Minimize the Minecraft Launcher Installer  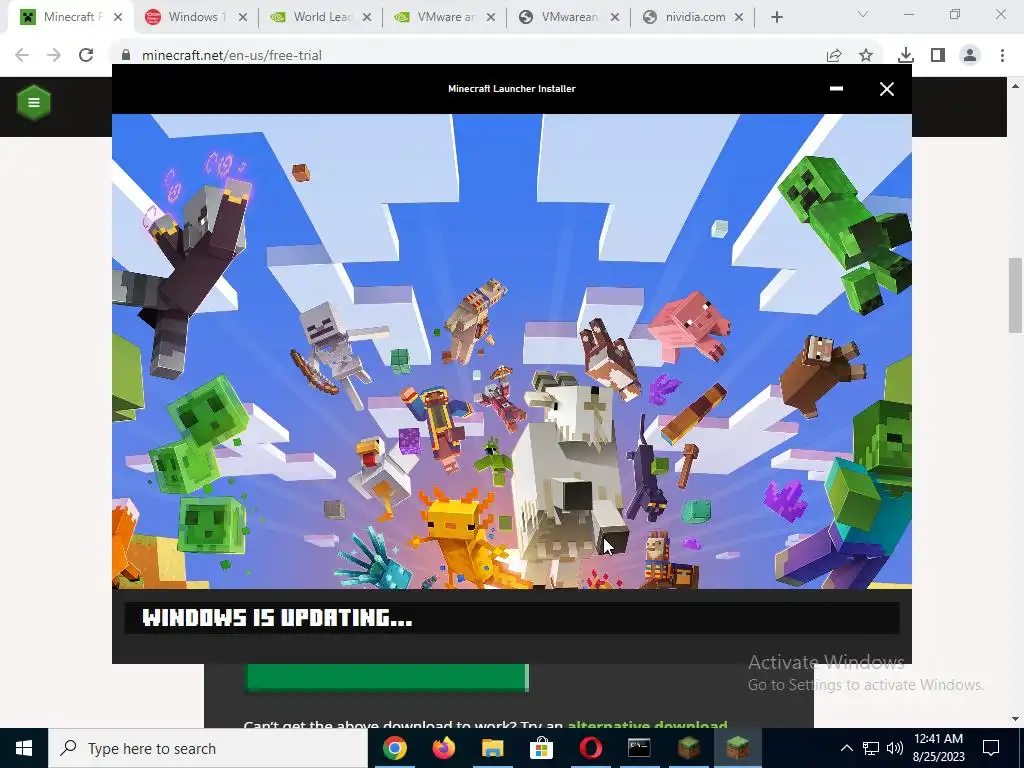click(x=836, y=88)
